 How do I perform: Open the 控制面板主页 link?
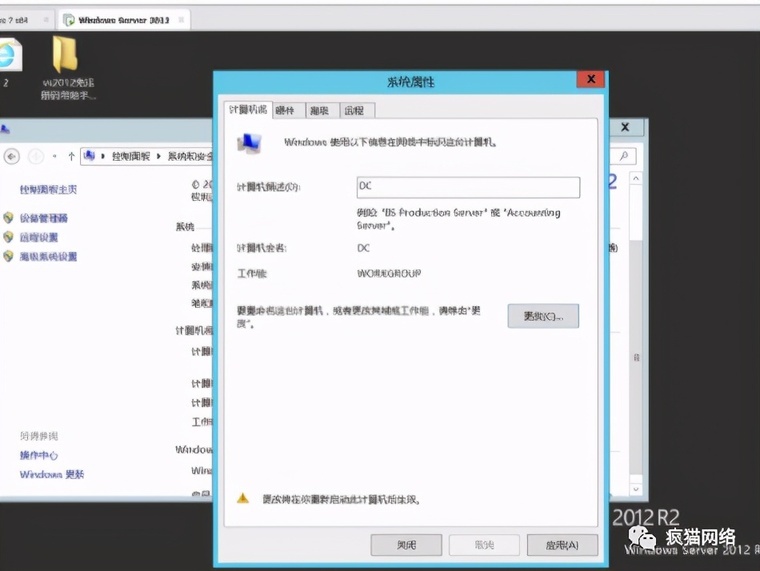(x=48, y=190)
